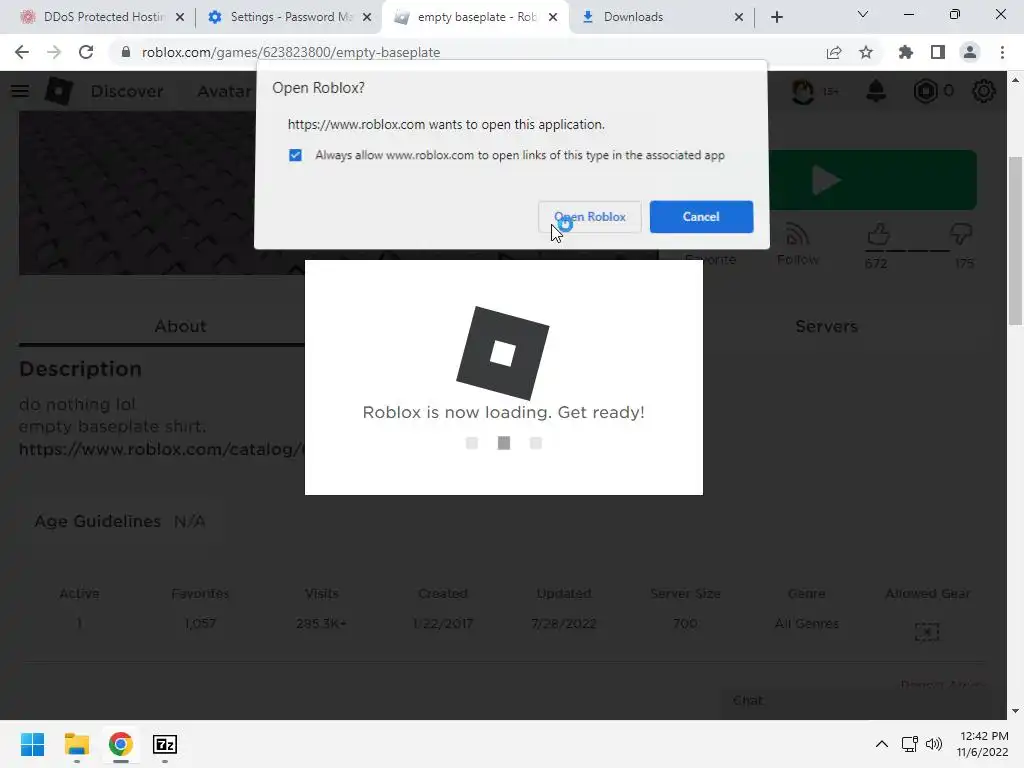The height and width of the screenshot is (768, 1024).
Task: Share this page icon
Action: (x=834, y=52)
